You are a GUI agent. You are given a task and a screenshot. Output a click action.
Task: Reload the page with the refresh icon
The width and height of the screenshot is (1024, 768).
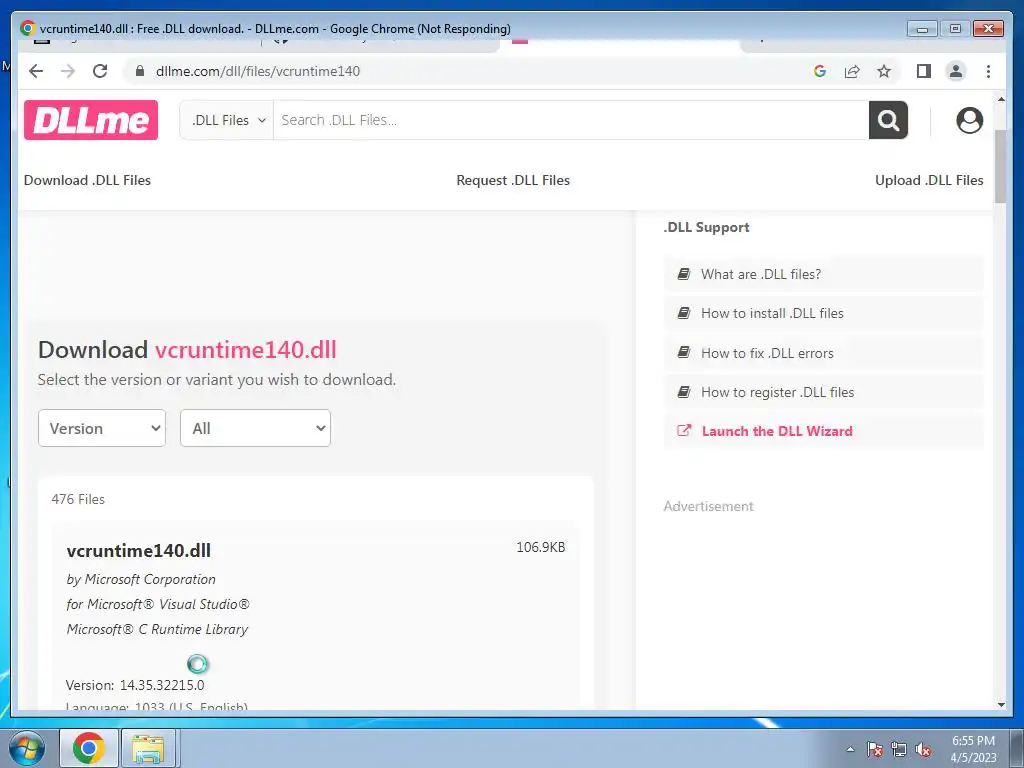(x=100, y=71)
